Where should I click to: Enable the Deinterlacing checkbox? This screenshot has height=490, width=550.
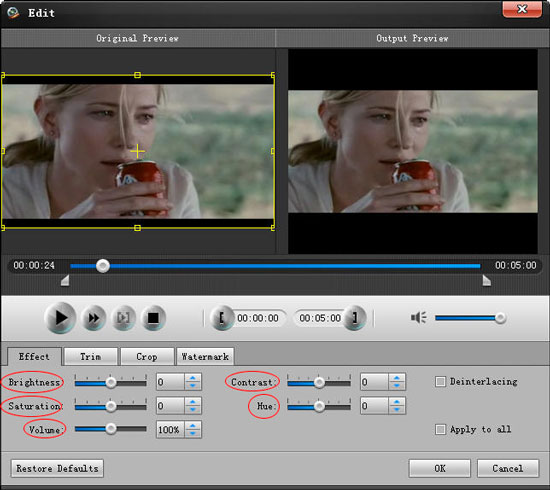(x=440, y=382)
